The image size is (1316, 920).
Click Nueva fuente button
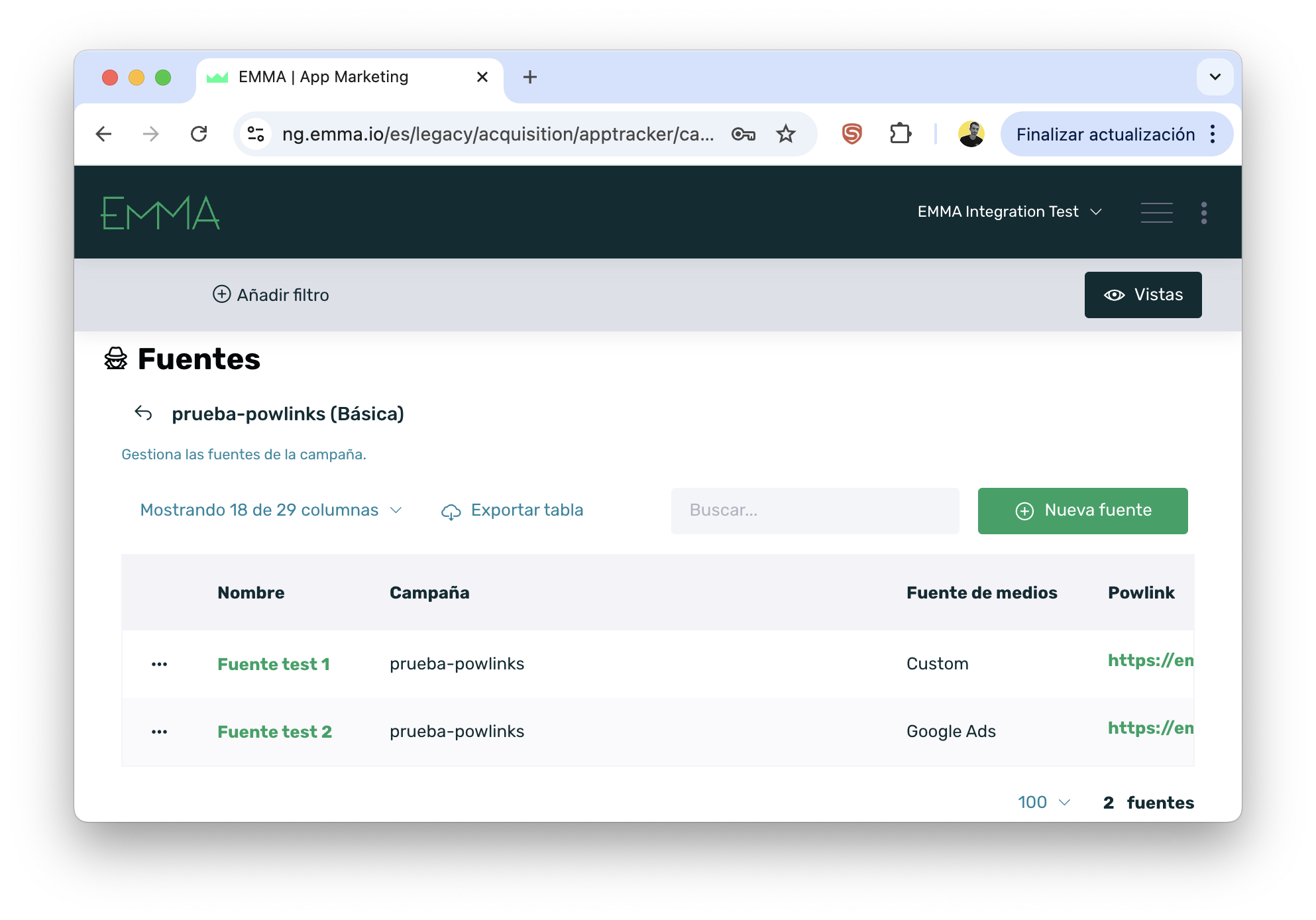coord(1082,511)
